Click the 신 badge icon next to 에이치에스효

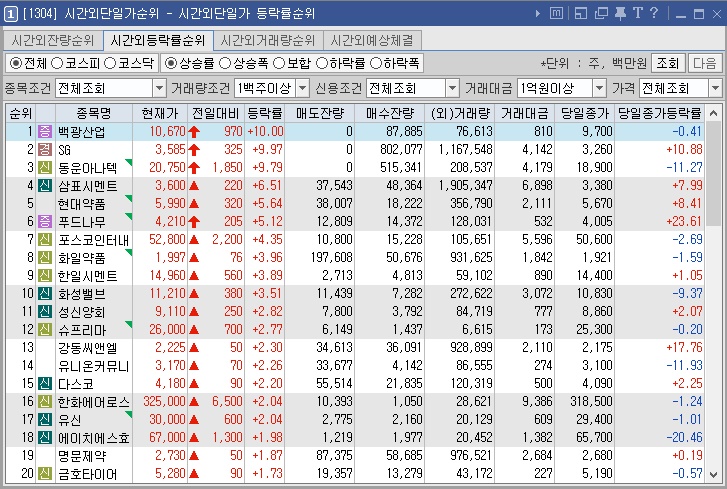[45, 437]
